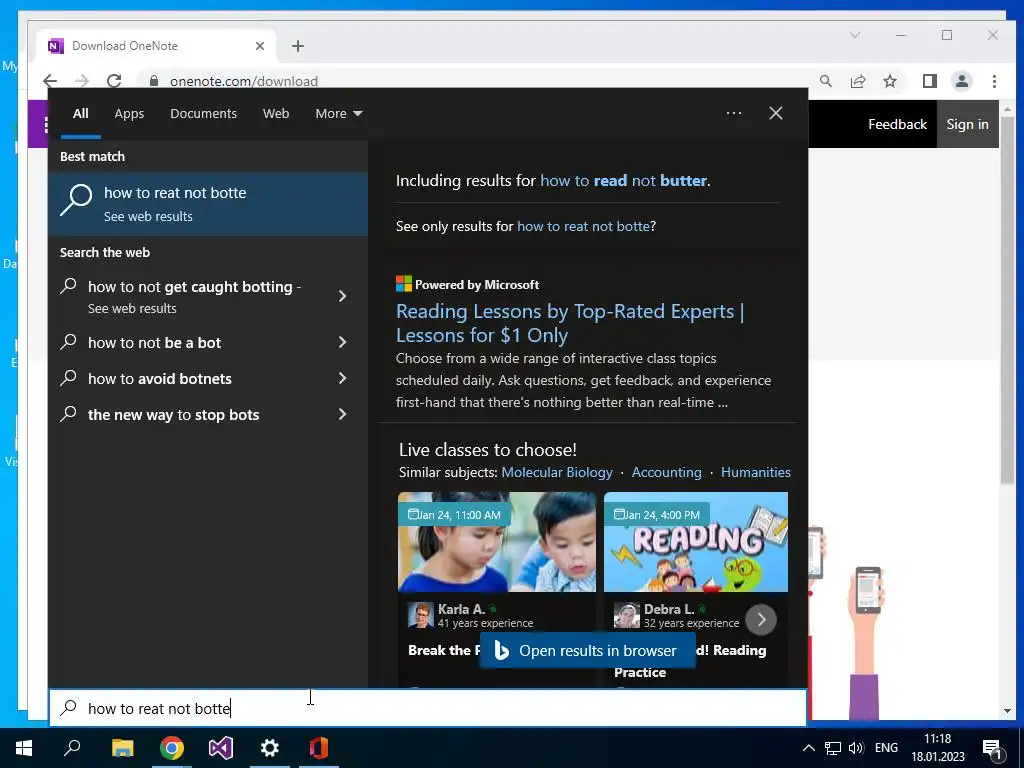Select suggestion 'how to avoid botnets'

click(160, 379)
